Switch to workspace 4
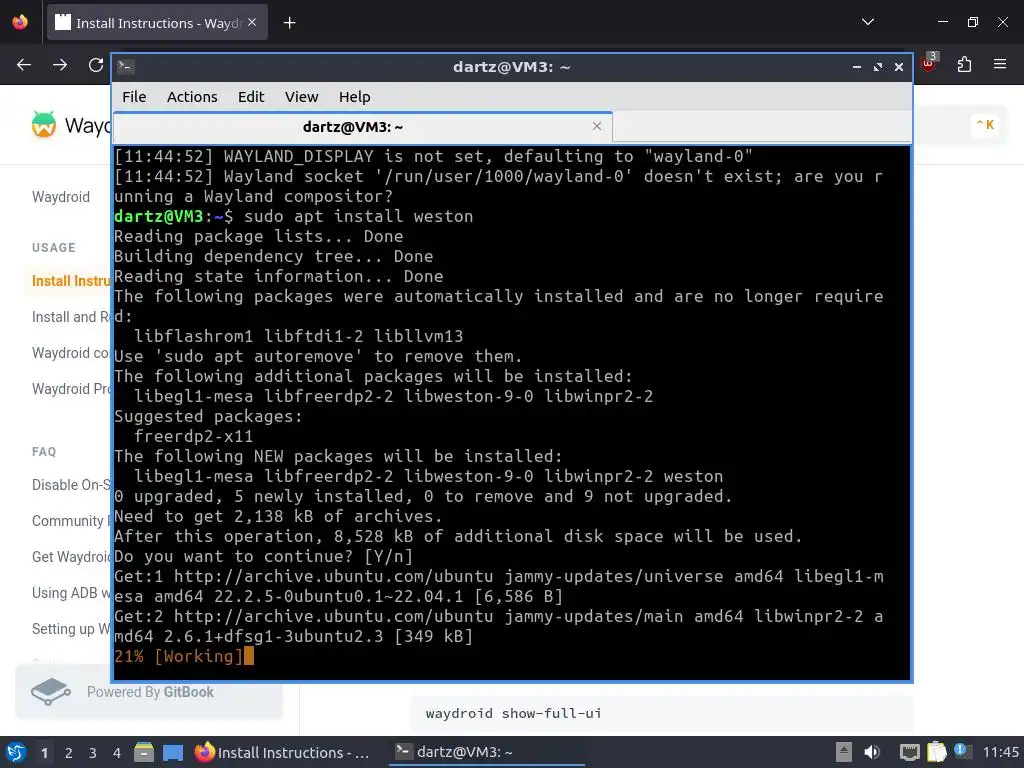The image size is (1024, 768). coord(117,753)
